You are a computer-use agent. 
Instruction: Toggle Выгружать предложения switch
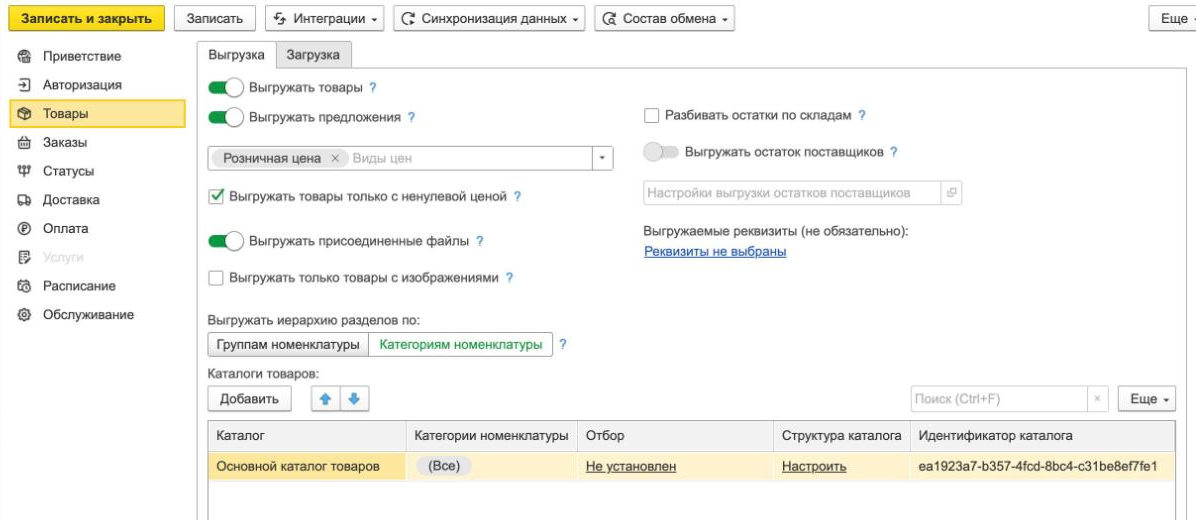226,117
